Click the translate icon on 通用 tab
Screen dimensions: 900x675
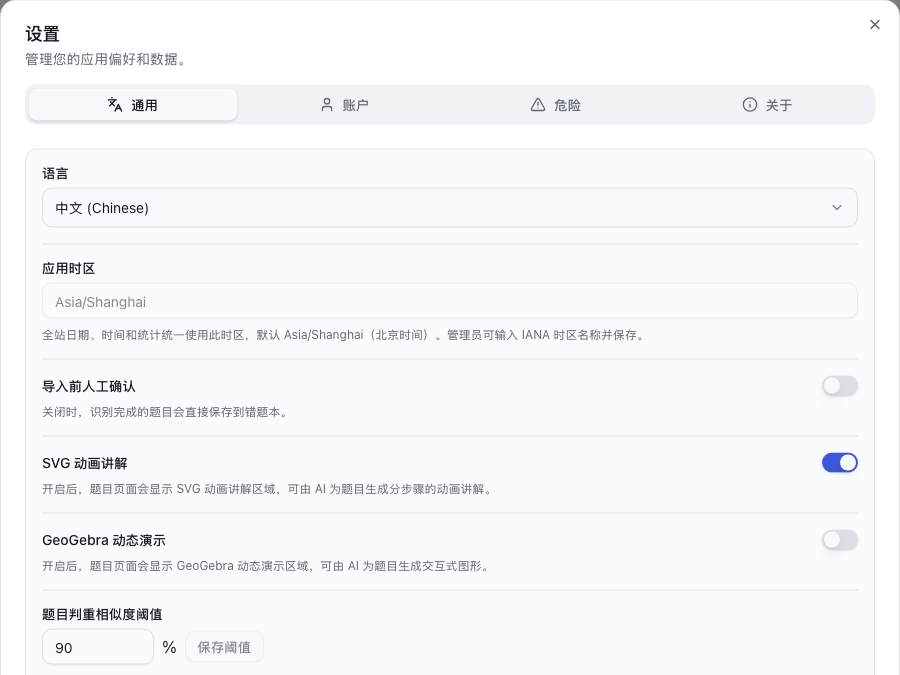tap(115, 104)
